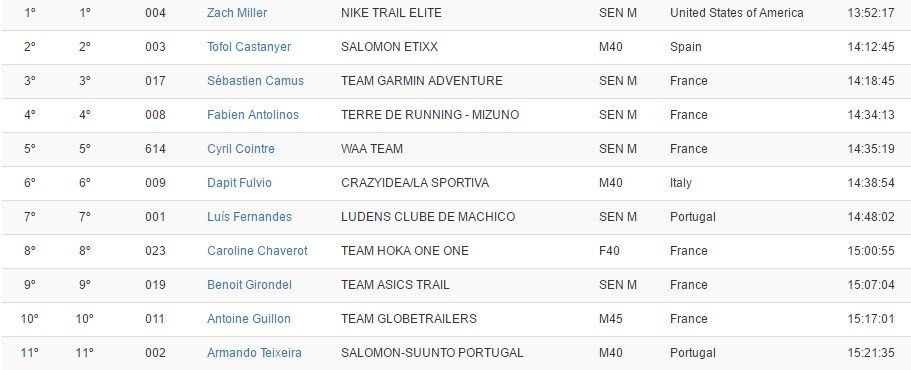Select the Dapit Fulvio name link
The image size is (911, 370).
(239, 182)
